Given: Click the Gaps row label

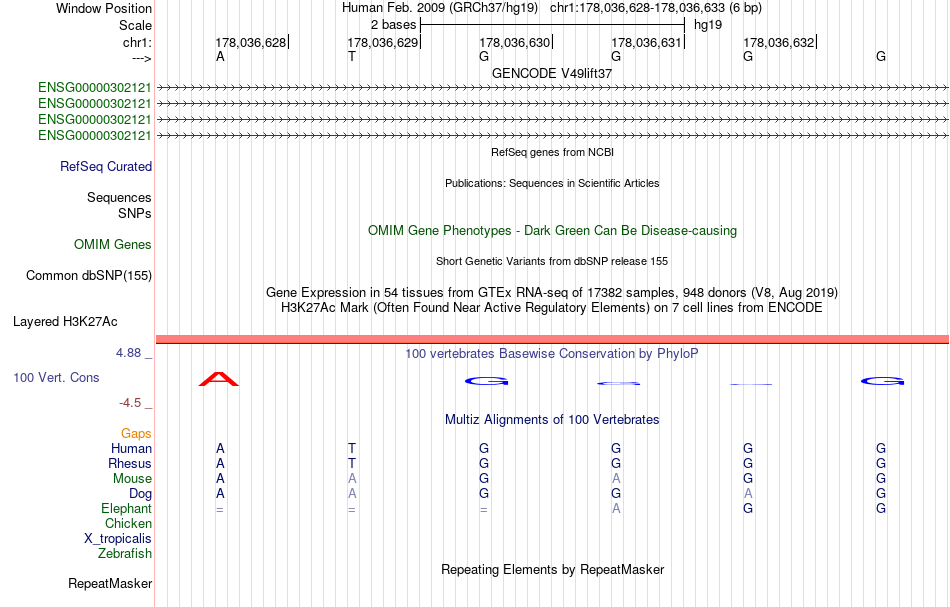Looking at the screenshot, I should coord(136,434).
